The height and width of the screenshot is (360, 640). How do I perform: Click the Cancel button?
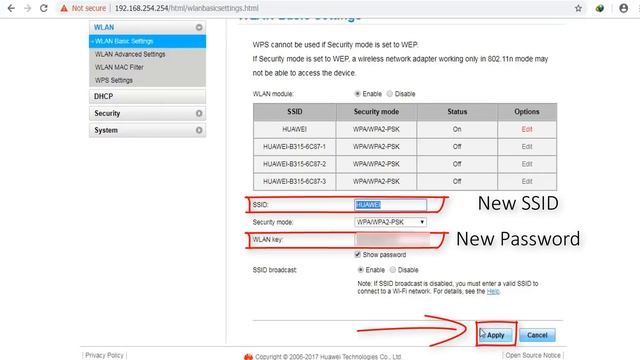537,335
